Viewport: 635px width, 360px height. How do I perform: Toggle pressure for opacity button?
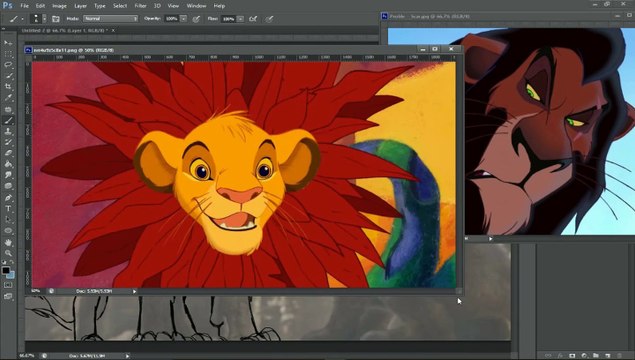[x=196, y=19]
